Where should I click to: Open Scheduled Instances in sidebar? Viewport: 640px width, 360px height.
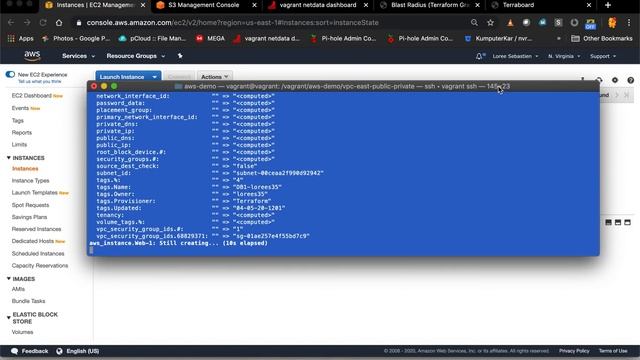point(38,253)
